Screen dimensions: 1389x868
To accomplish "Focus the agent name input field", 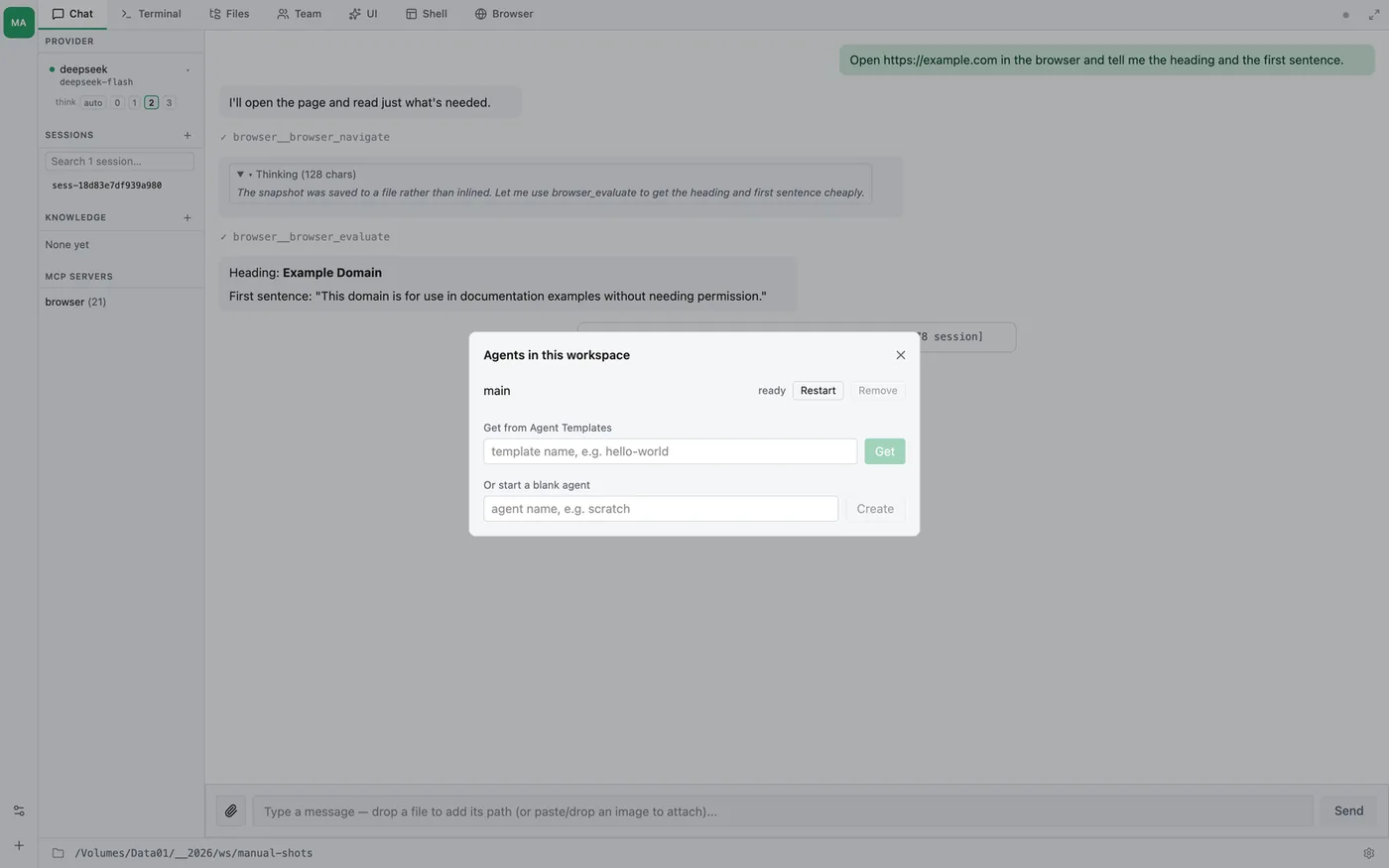I will click(660, 509).
